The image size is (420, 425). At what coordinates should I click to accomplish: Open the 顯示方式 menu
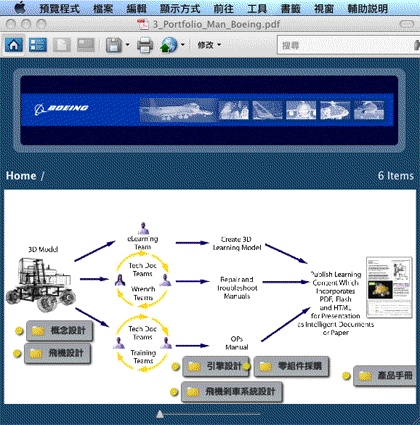pos(180,8)
